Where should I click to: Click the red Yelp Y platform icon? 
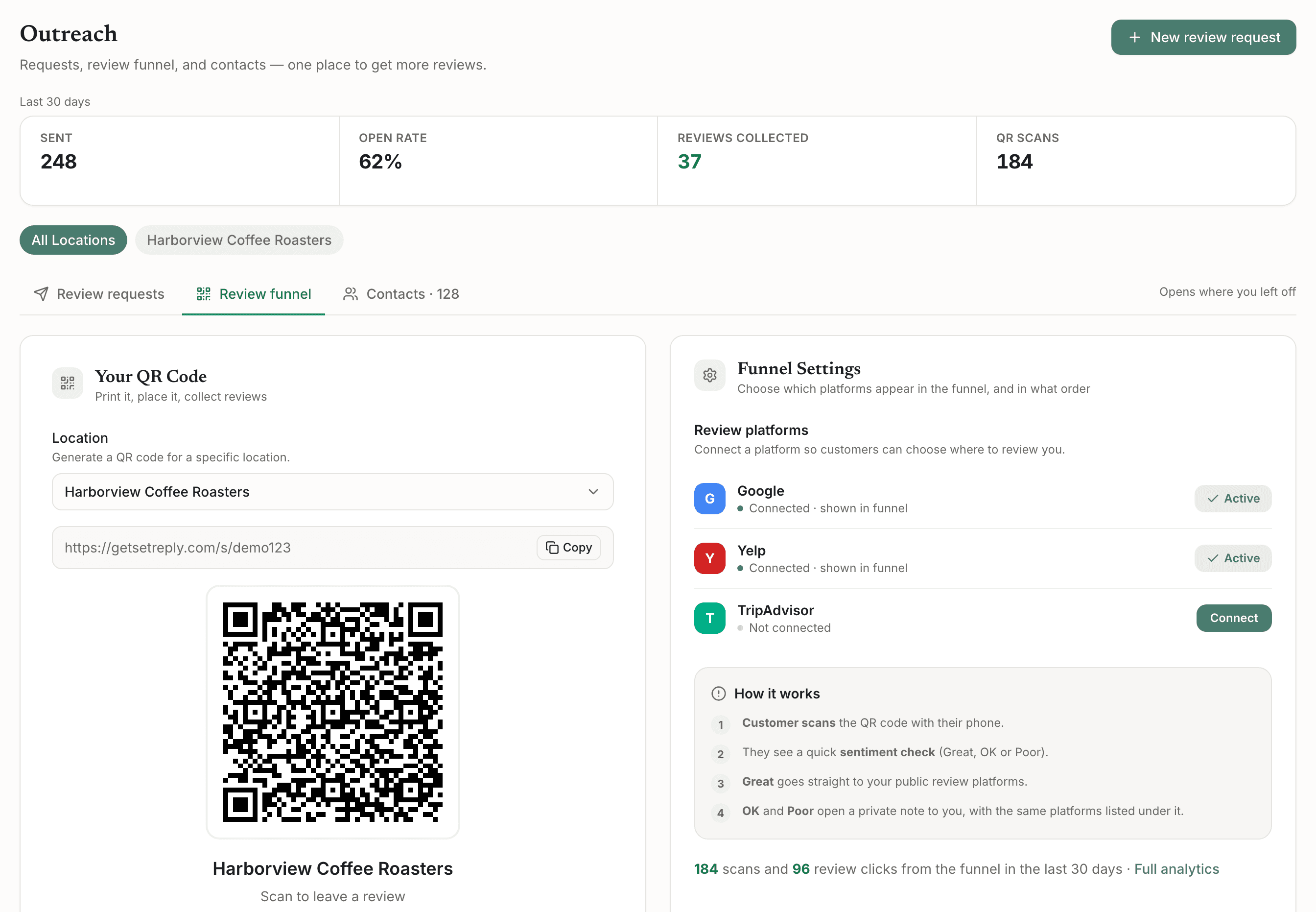click(x=709, y=558)
